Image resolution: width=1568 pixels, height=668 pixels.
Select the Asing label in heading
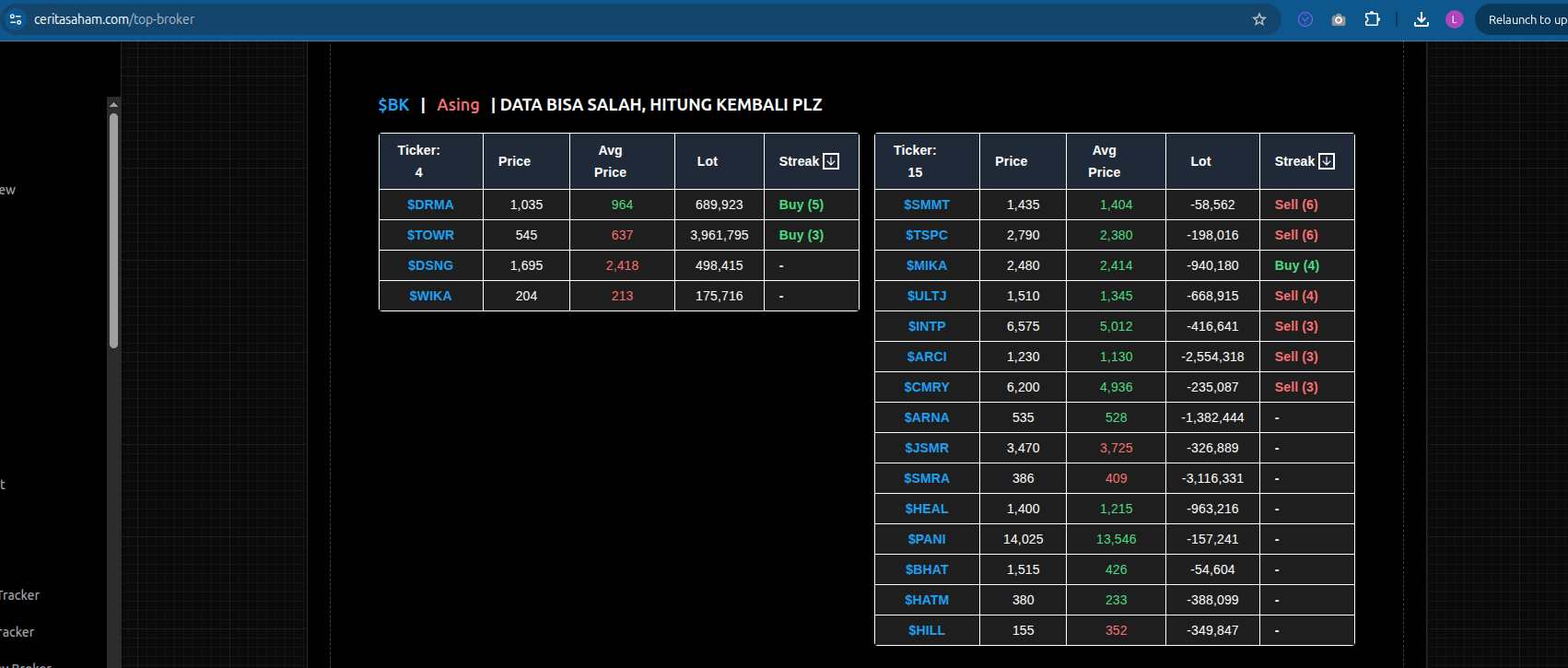tap(458, 105)
